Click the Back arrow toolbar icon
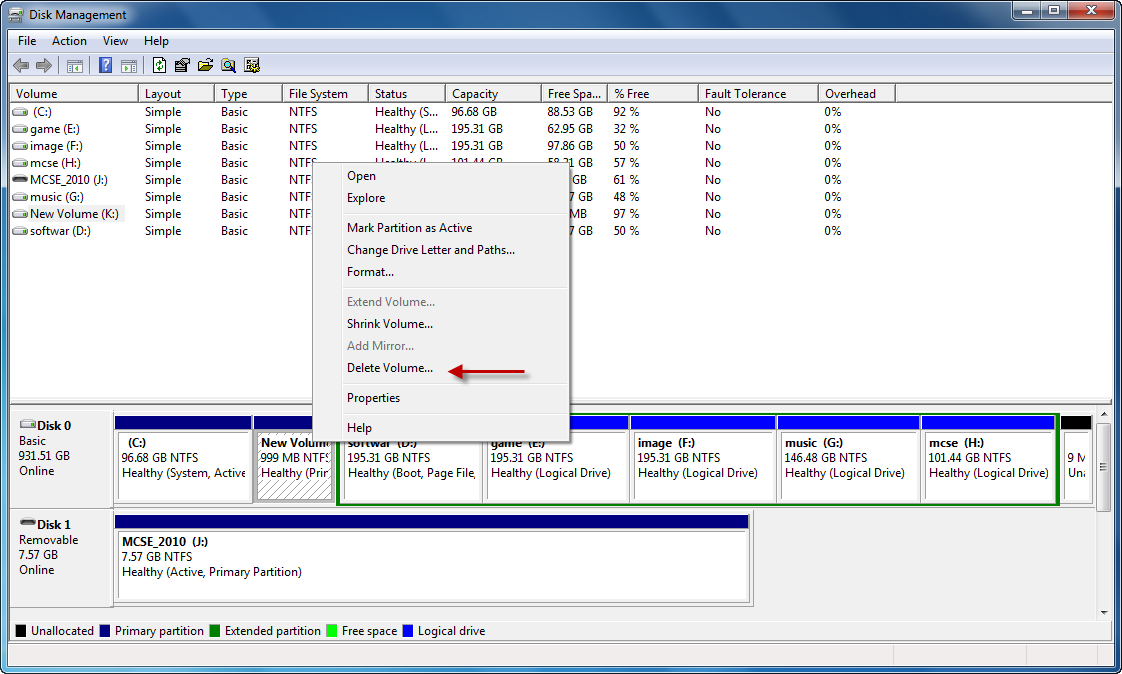 (x=21, y=66)
